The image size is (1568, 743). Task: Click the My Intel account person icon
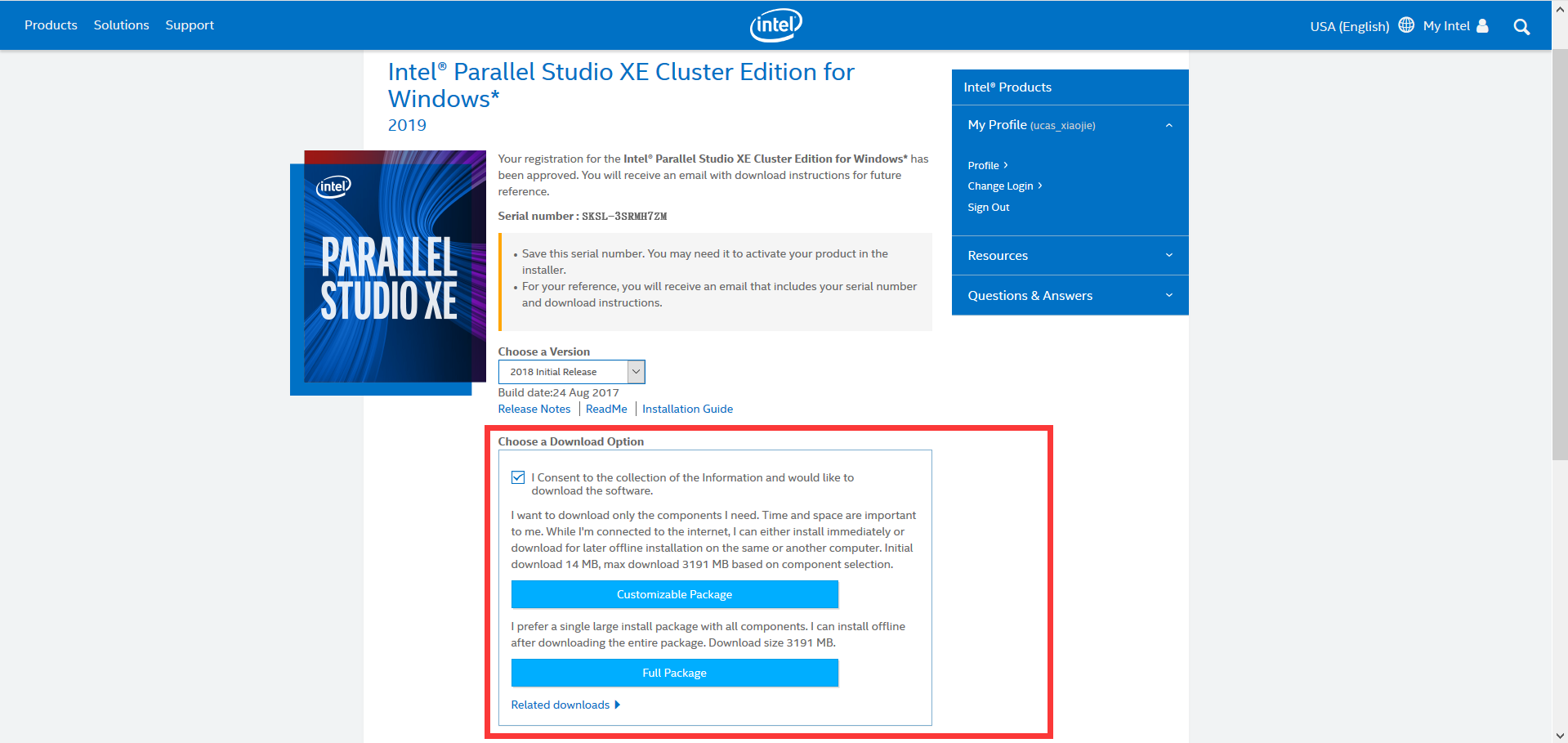point(1481,25)
